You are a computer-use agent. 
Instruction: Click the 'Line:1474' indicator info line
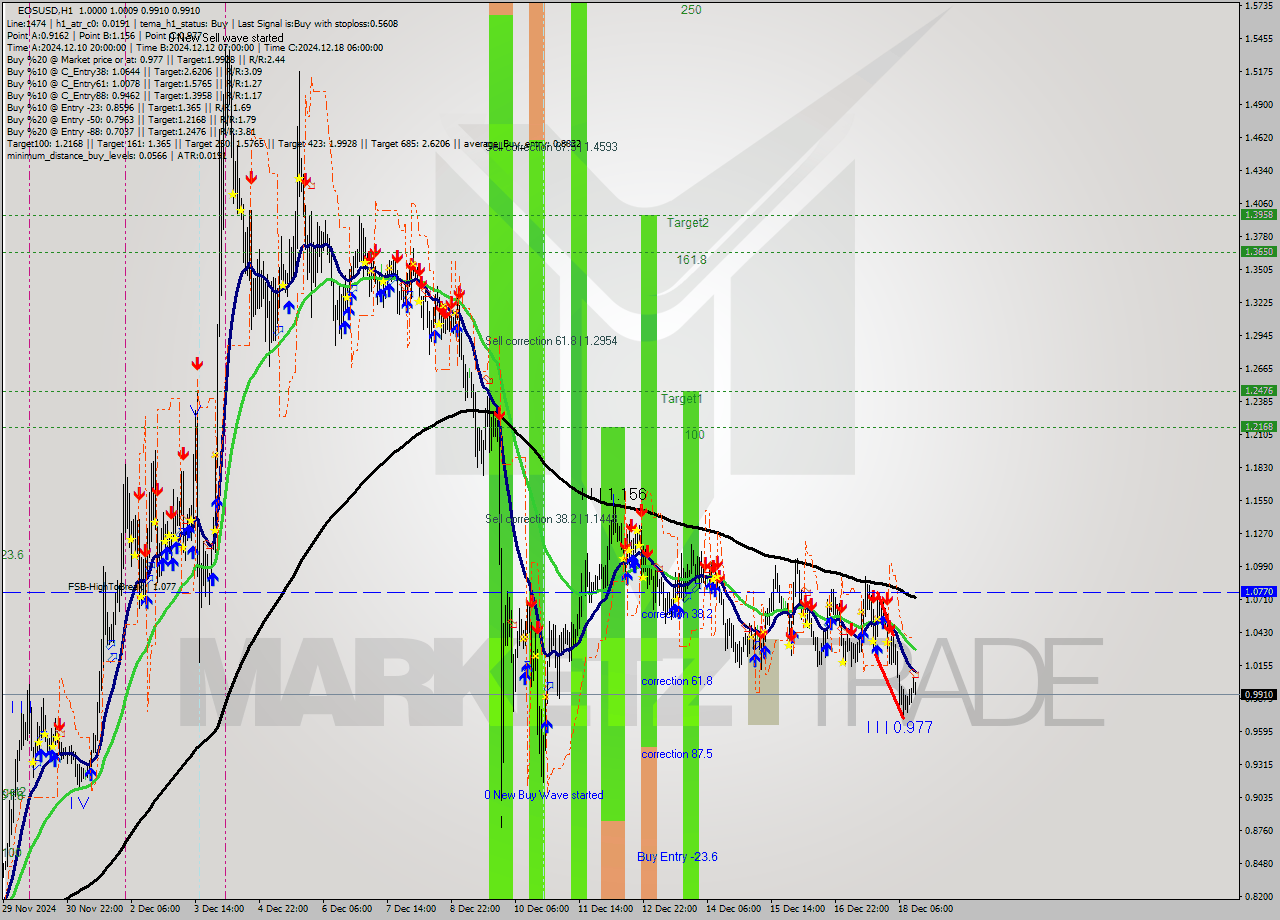pos(202,23)
